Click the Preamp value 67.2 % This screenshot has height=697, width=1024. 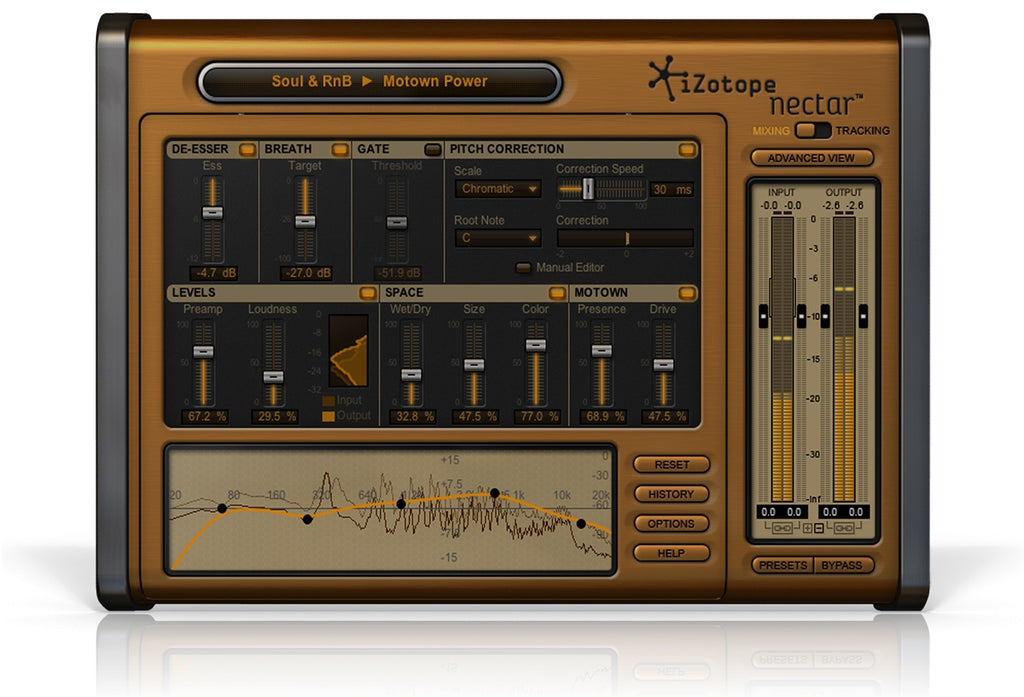tap(205, 416)
